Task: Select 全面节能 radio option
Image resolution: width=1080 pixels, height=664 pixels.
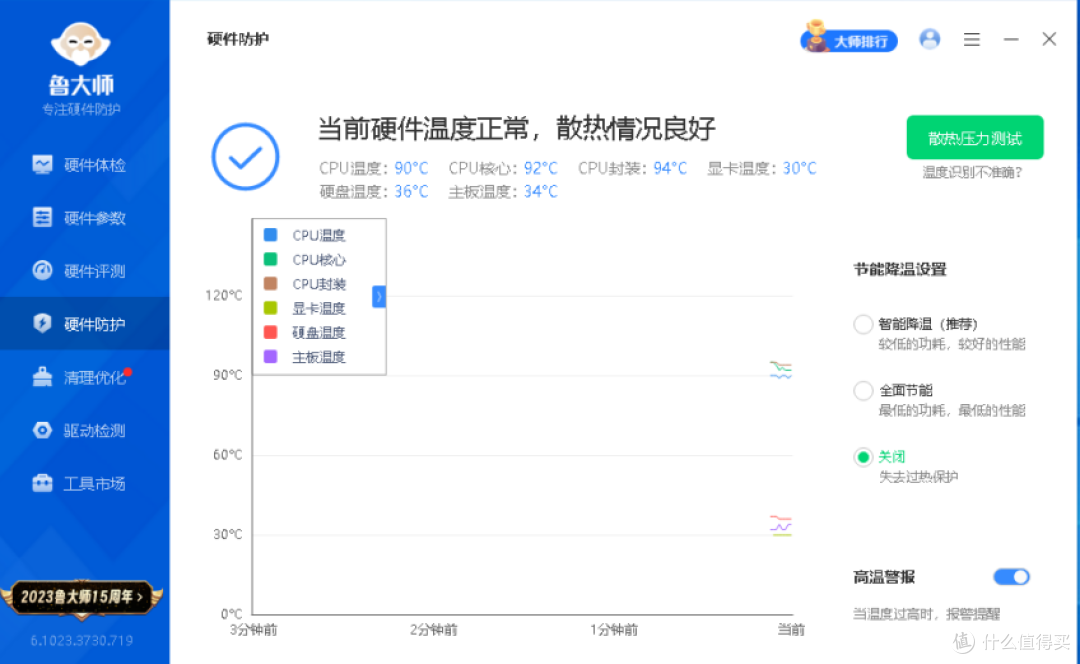Action: pos(862,391)
